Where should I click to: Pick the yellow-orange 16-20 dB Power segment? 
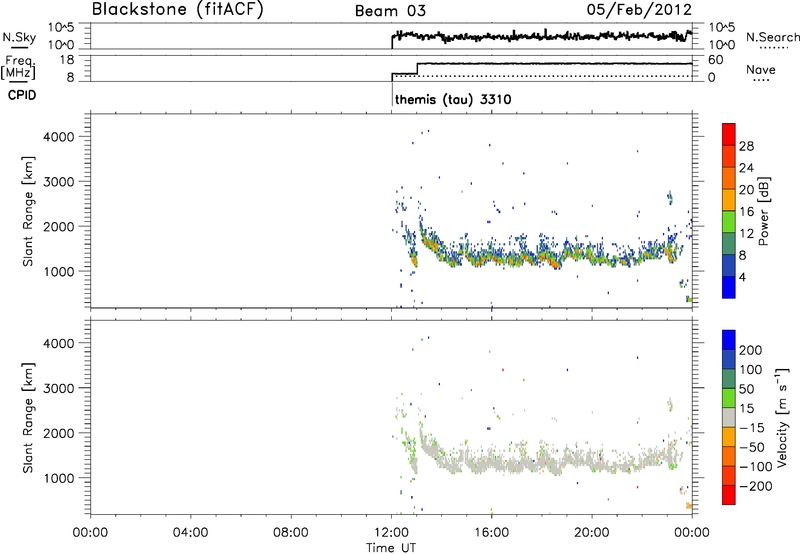(729, 199)
